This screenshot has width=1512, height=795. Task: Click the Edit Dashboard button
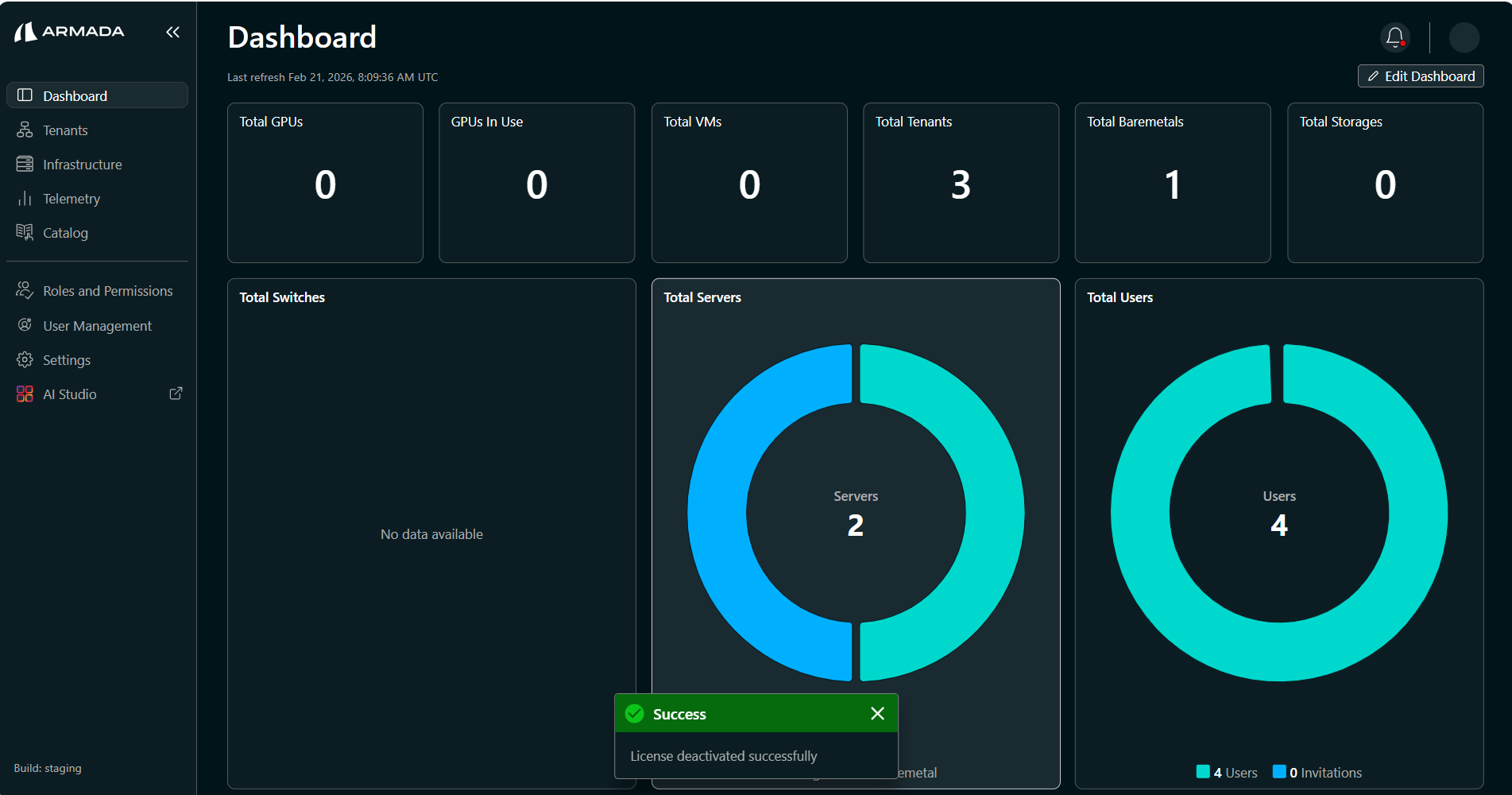tap(1420, 76)
